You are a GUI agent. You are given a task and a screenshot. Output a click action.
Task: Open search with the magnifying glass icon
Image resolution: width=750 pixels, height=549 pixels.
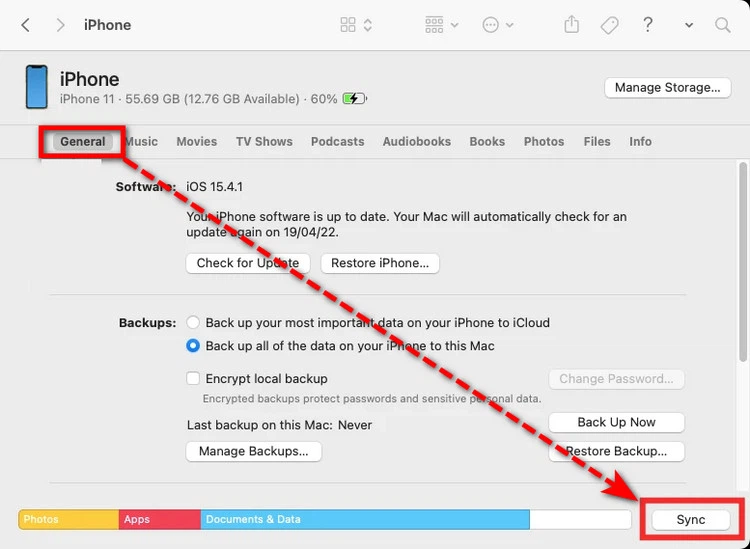click(x=723, y=25)
